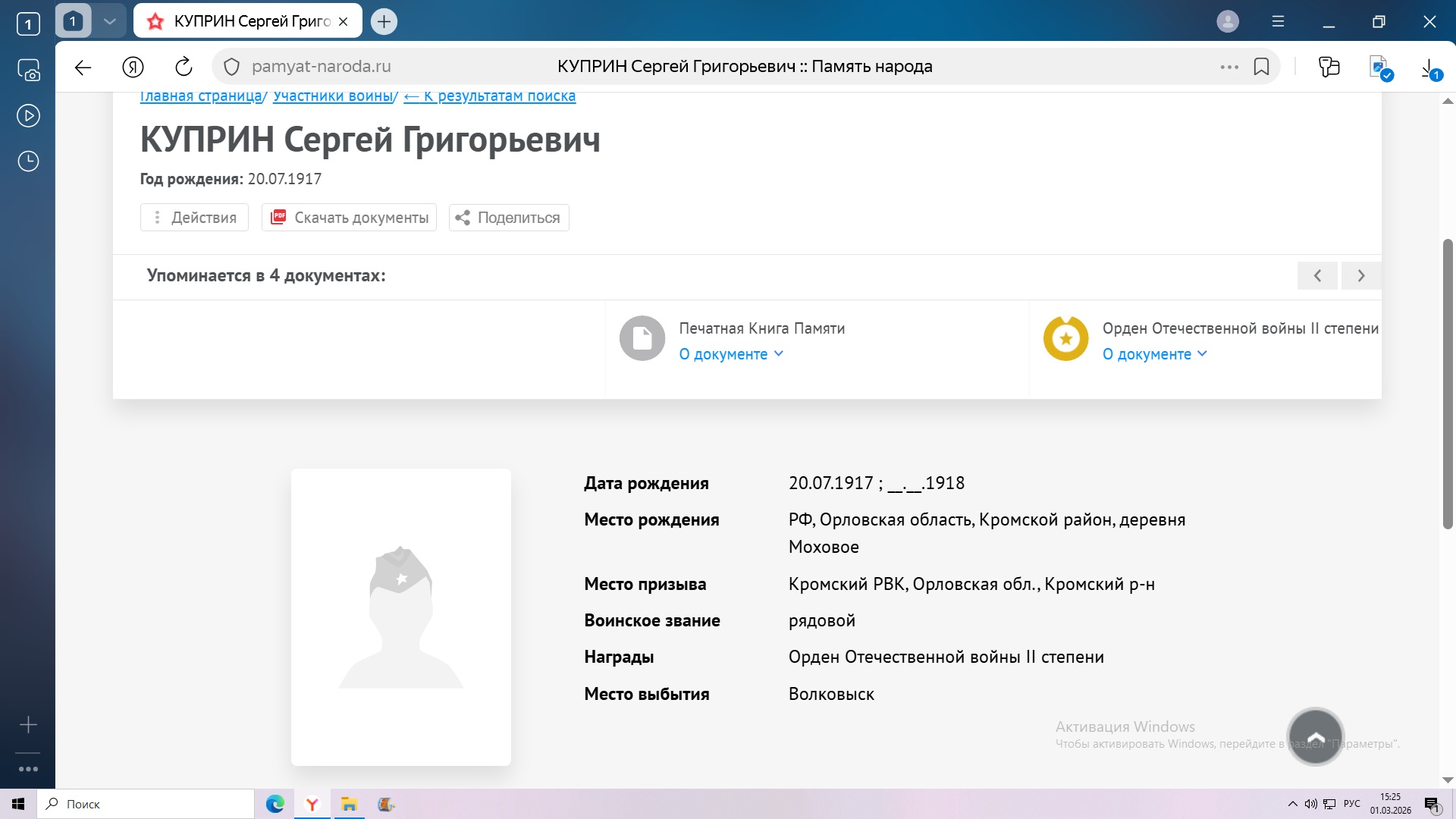
Task: Click the scroll-to-top round button
Action: (x=1315, y=737)
